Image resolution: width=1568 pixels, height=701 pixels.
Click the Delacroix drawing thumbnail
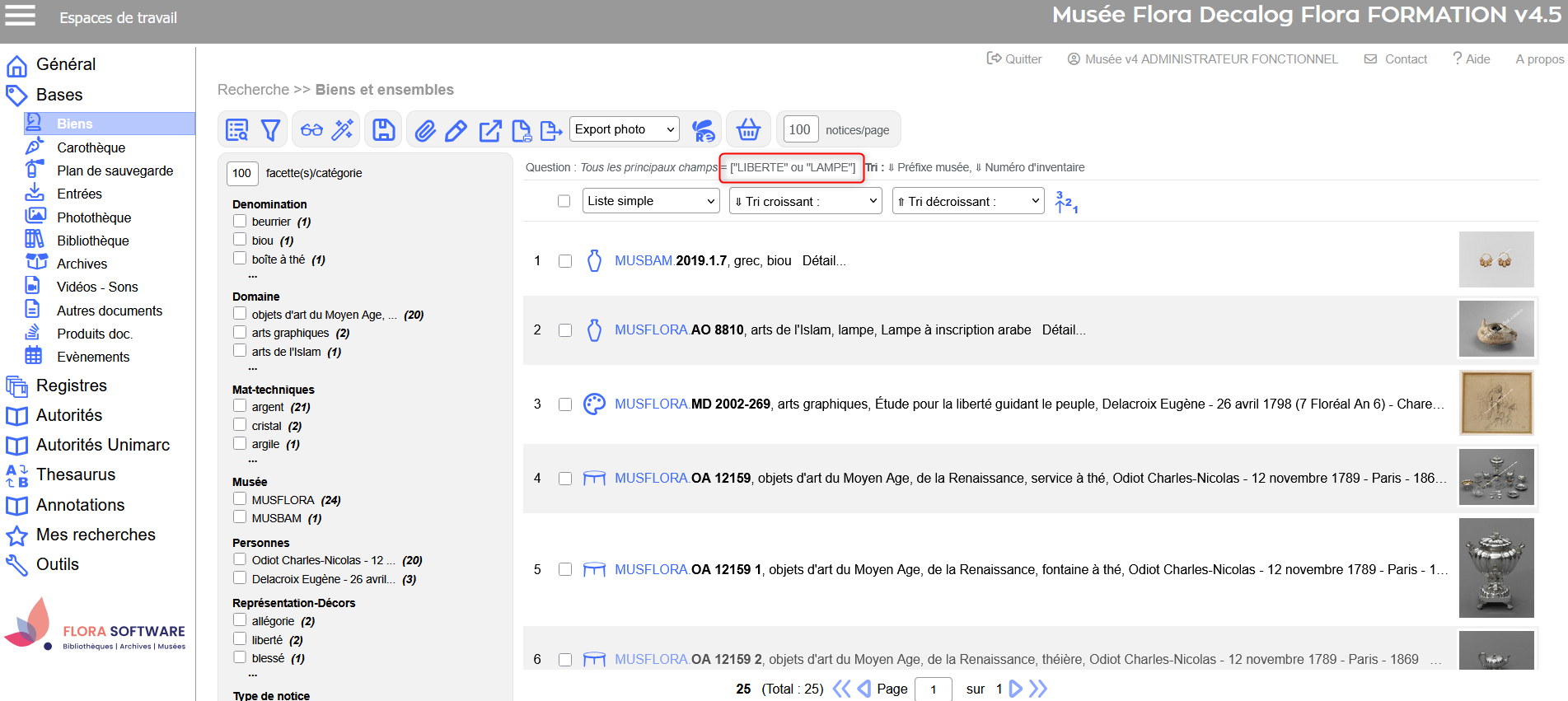[1495, 403]
